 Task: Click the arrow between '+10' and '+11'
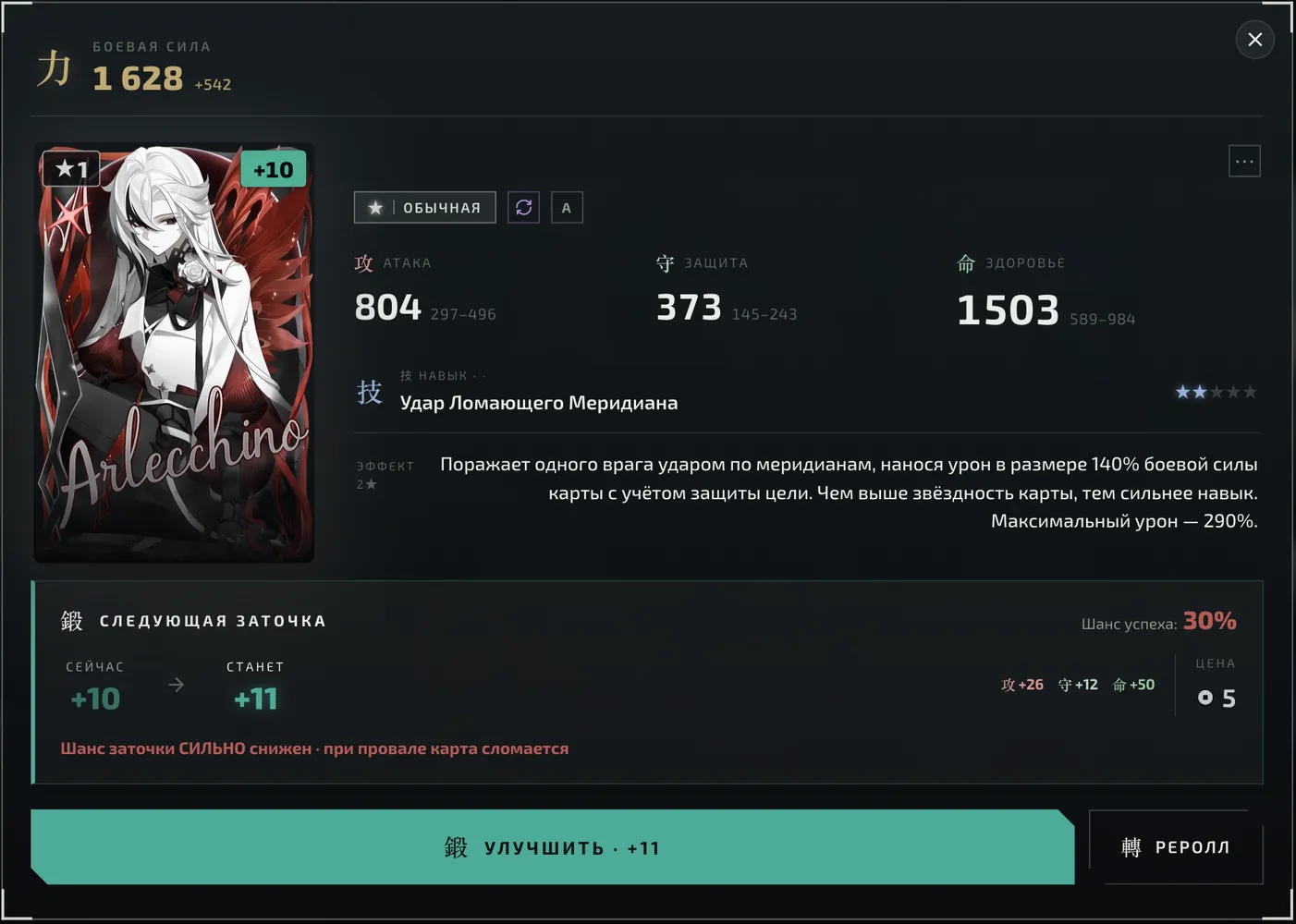click(176, 685)
